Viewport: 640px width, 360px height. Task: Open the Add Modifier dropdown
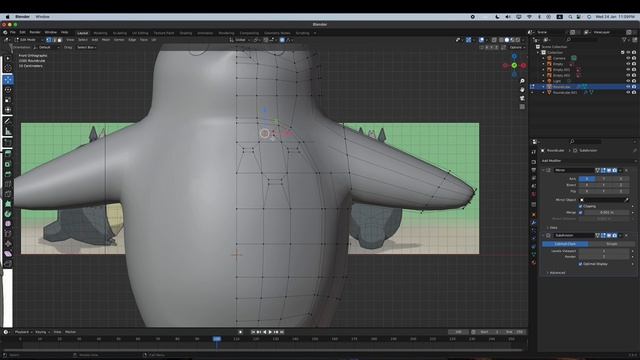coord(588,161)
